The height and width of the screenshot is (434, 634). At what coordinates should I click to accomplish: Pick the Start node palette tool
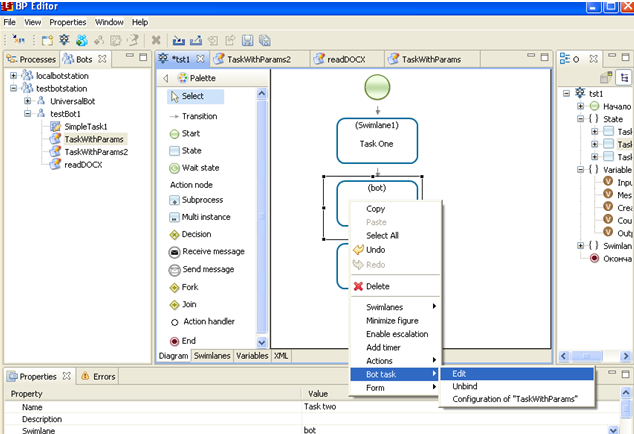(191, 133)
